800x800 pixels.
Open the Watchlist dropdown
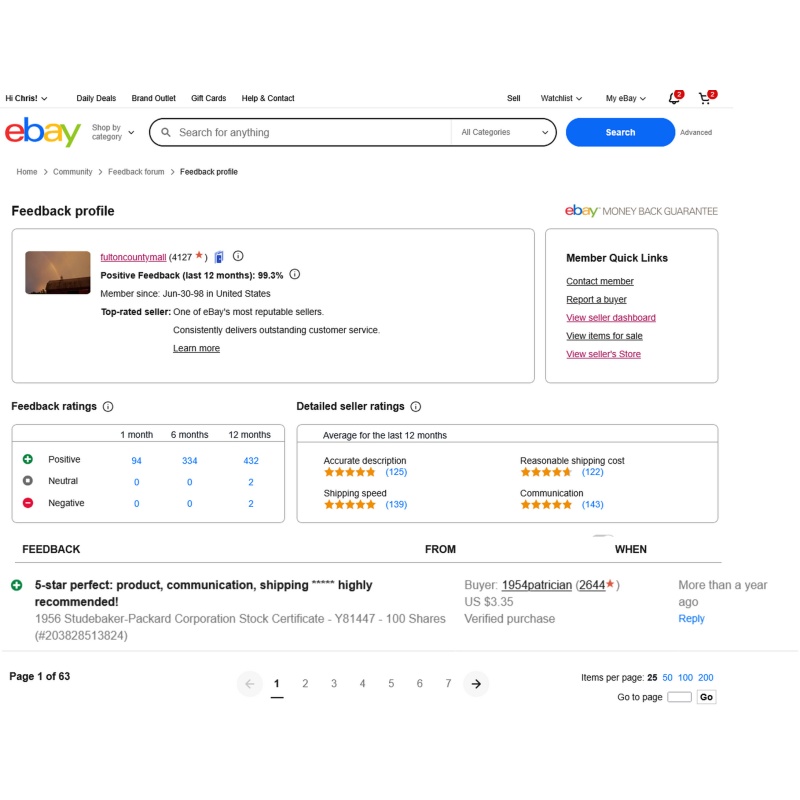pos(561,98)
